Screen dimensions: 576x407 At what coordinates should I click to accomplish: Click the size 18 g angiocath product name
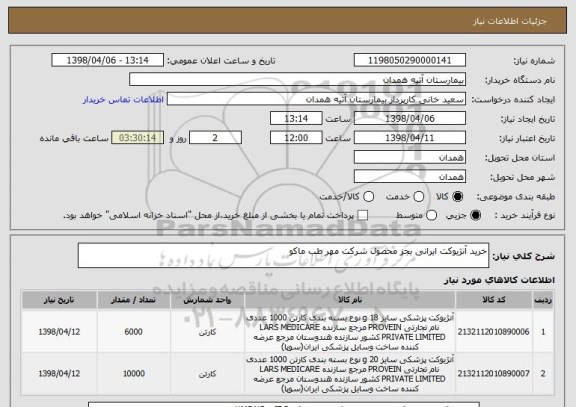tap(350, 332)
